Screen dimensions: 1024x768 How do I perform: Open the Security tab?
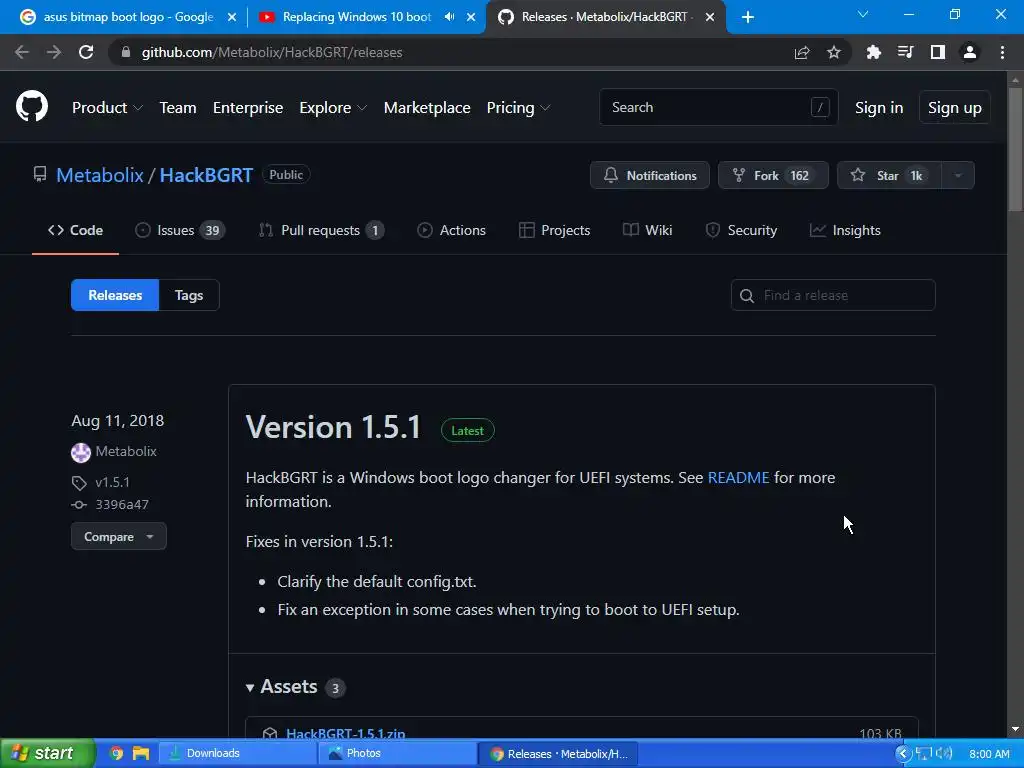pos(741,231)
